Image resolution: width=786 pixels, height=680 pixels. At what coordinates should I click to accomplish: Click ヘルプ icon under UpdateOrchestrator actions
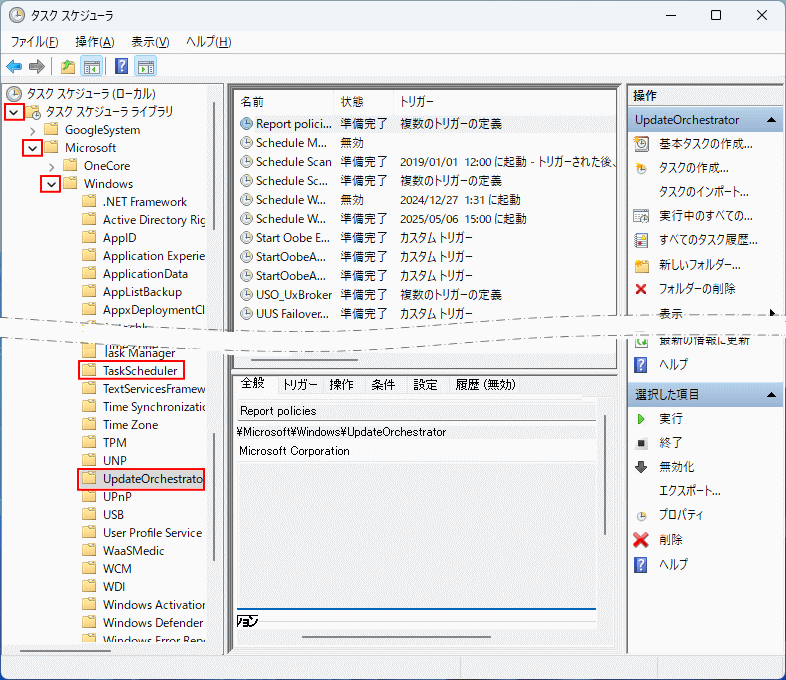coord(641,365)
